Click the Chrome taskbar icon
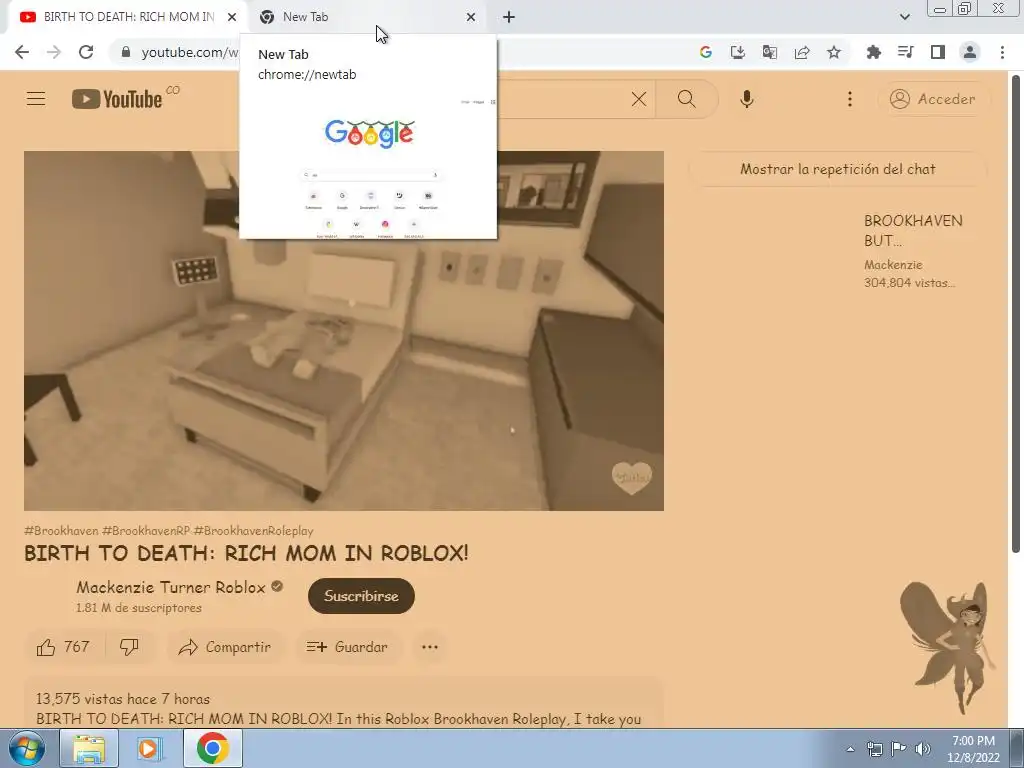This screenshot has width=1024, height=768. coord(212,748)
